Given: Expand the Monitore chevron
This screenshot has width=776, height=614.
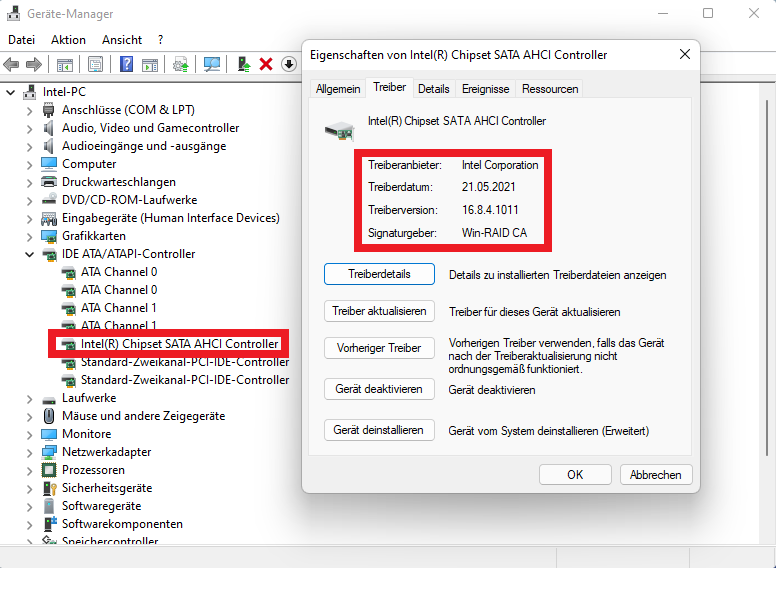Looking at the screenshot, I should [x=29, y=434].
